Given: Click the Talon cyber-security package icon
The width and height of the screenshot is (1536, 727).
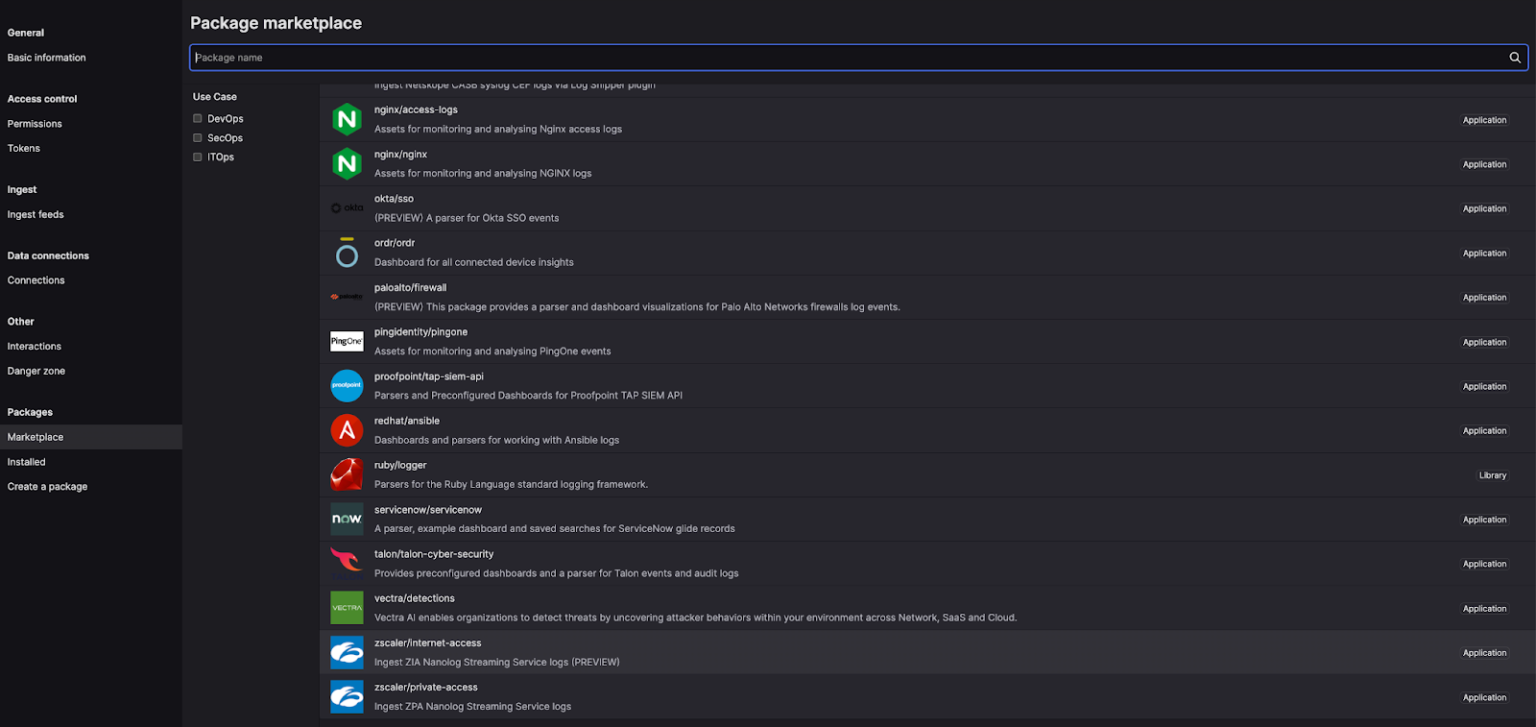Looking at the screenshot, I should 346,563.
